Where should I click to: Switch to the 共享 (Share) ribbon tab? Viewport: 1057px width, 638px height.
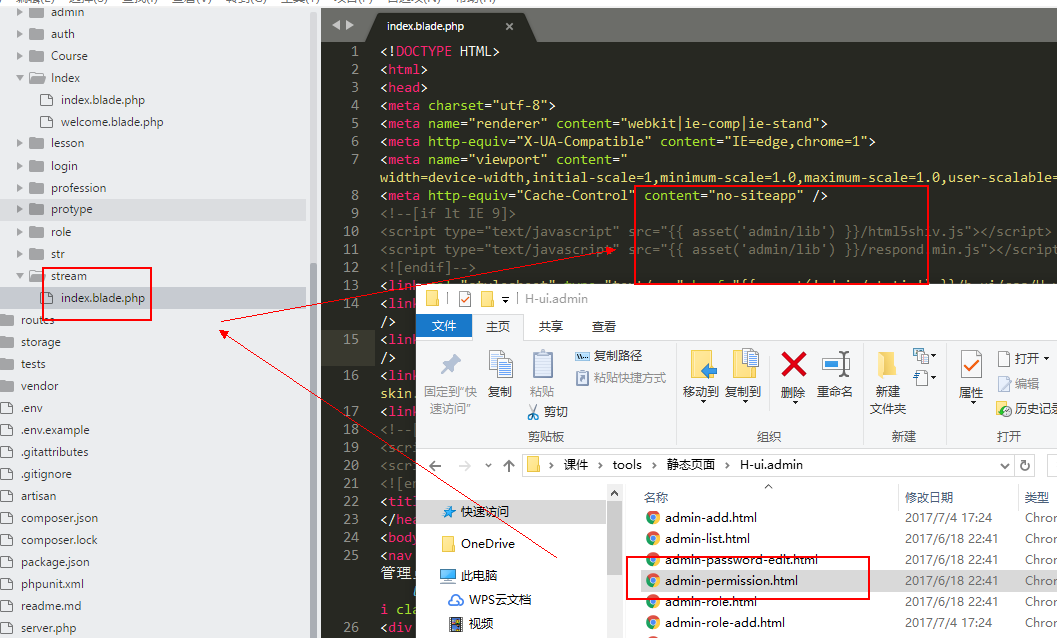pyautogui.click(x=550, y=326)
